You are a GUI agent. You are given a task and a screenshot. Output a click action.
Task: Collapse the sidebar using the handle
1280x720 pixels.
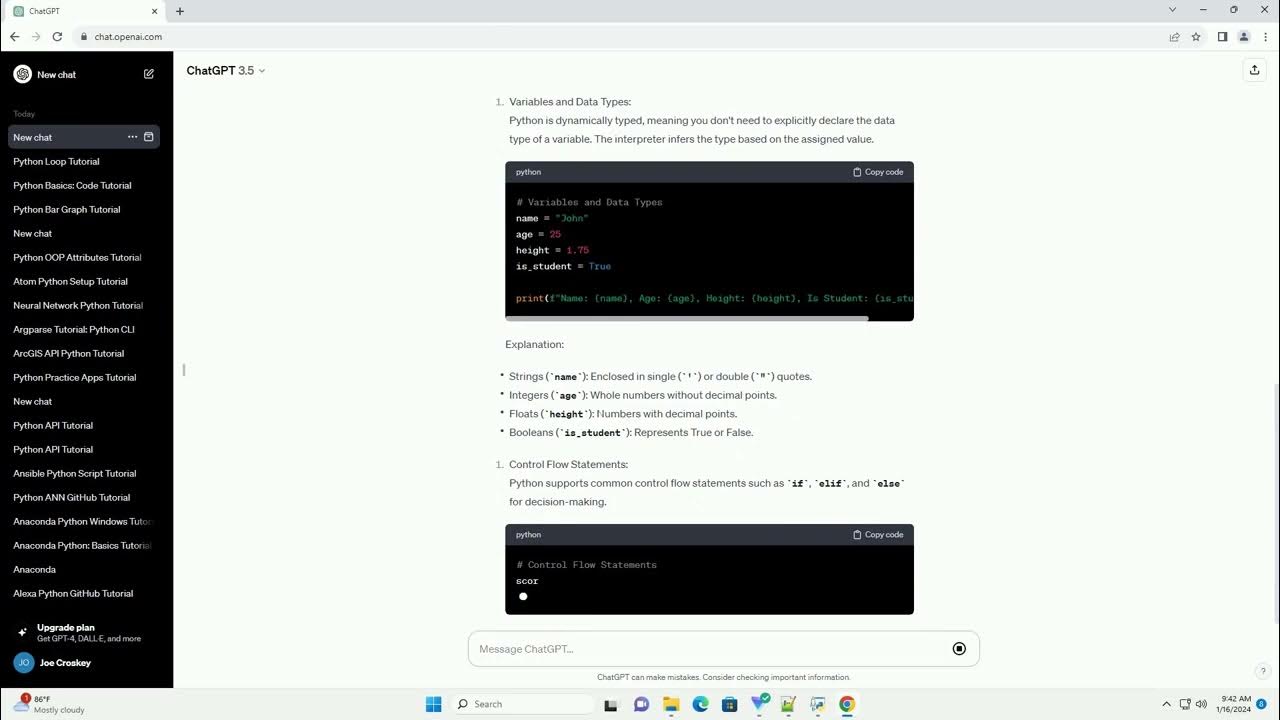[183, 370]
